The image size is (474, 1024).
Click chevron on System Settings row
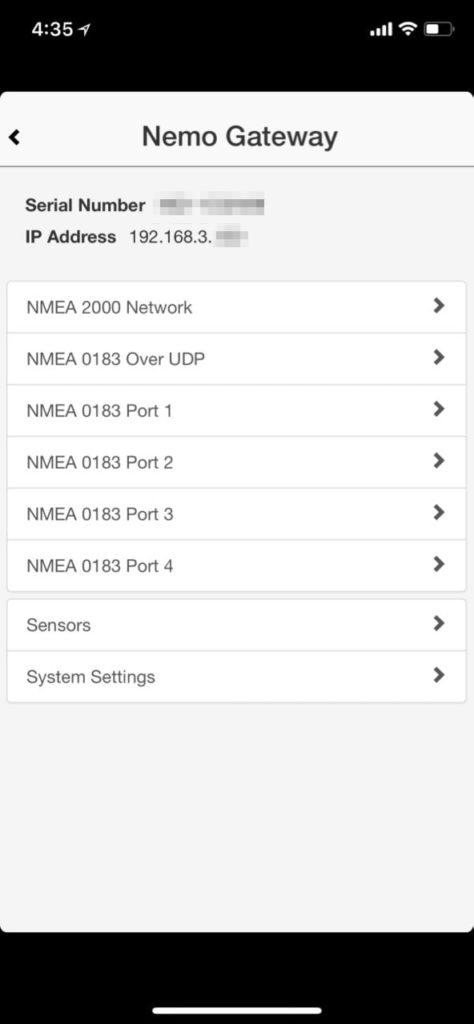click(439, 675)
